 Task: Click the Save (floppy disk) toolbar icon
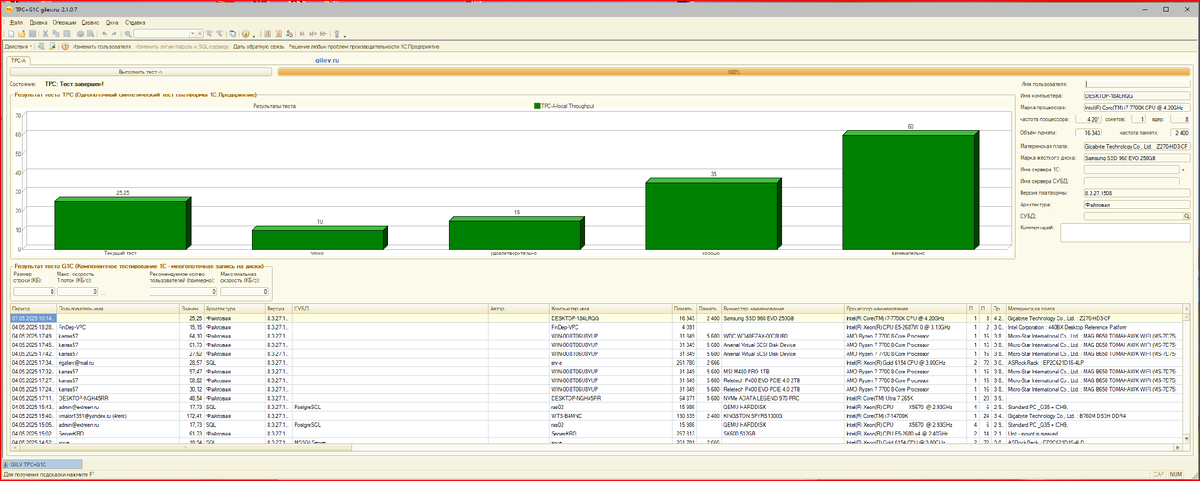[32, 33]
